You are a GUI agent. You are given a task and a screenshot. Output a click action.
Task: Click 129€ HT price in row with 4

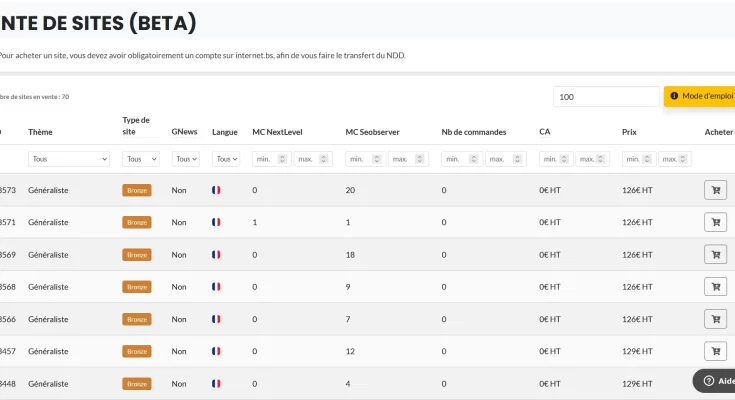pos(637,384)
